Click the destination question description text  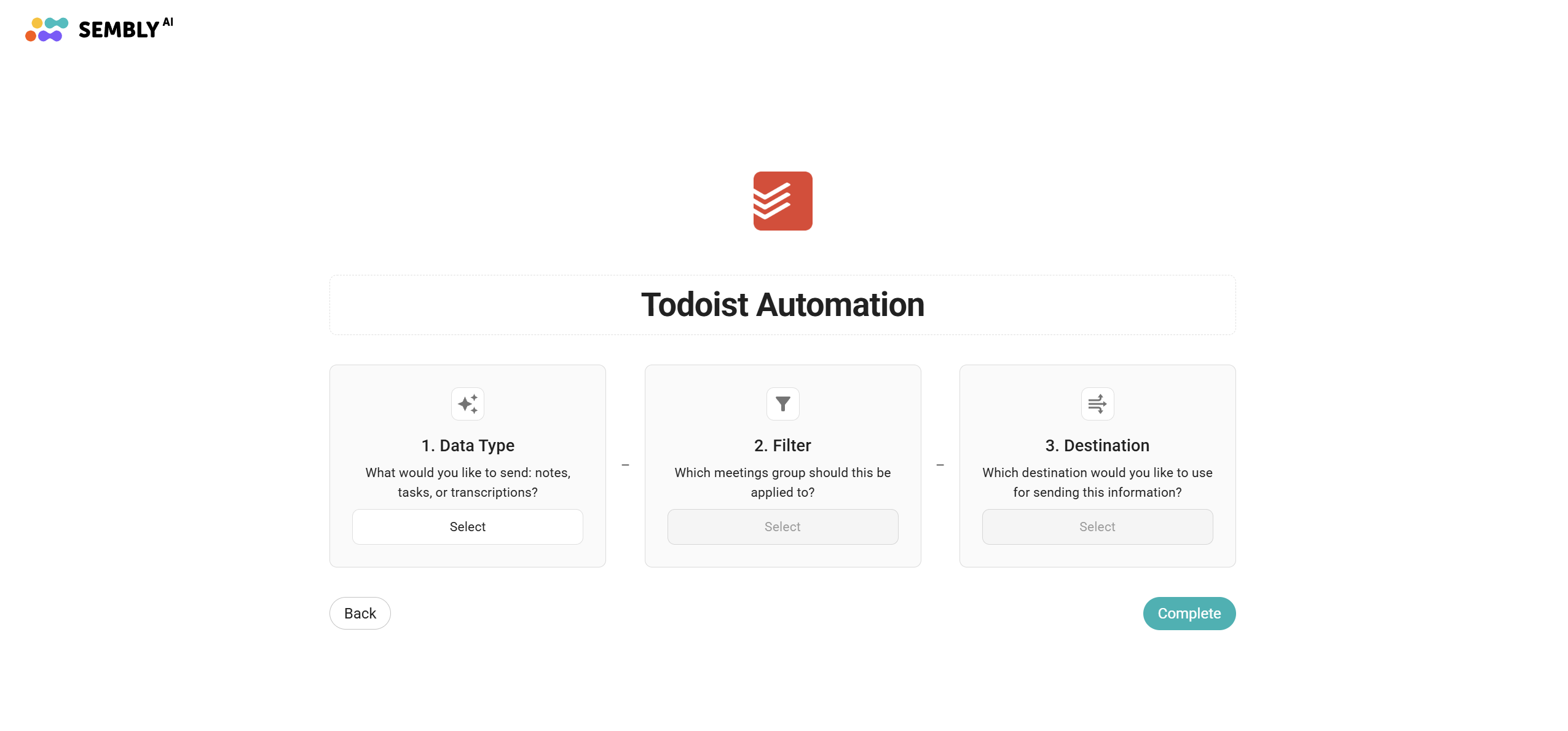[1097, 483]
